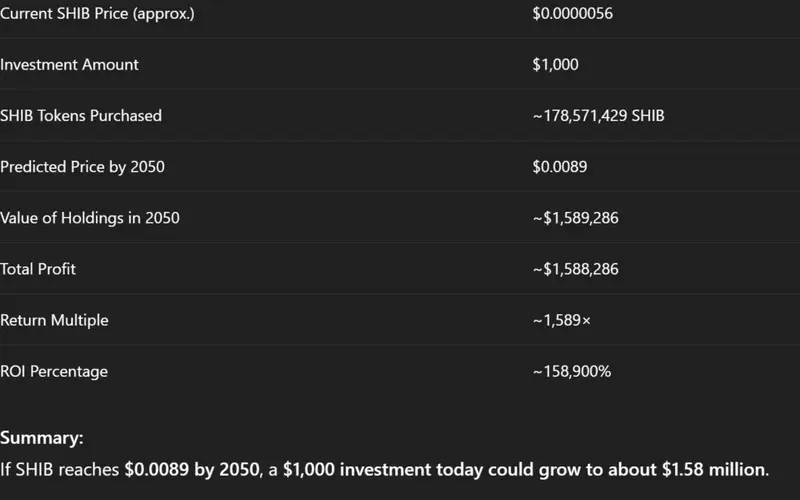The width and height of the screenshot is (800, 500).
Task: Click the $0.0089 value in the table
Action: [560, 167]
